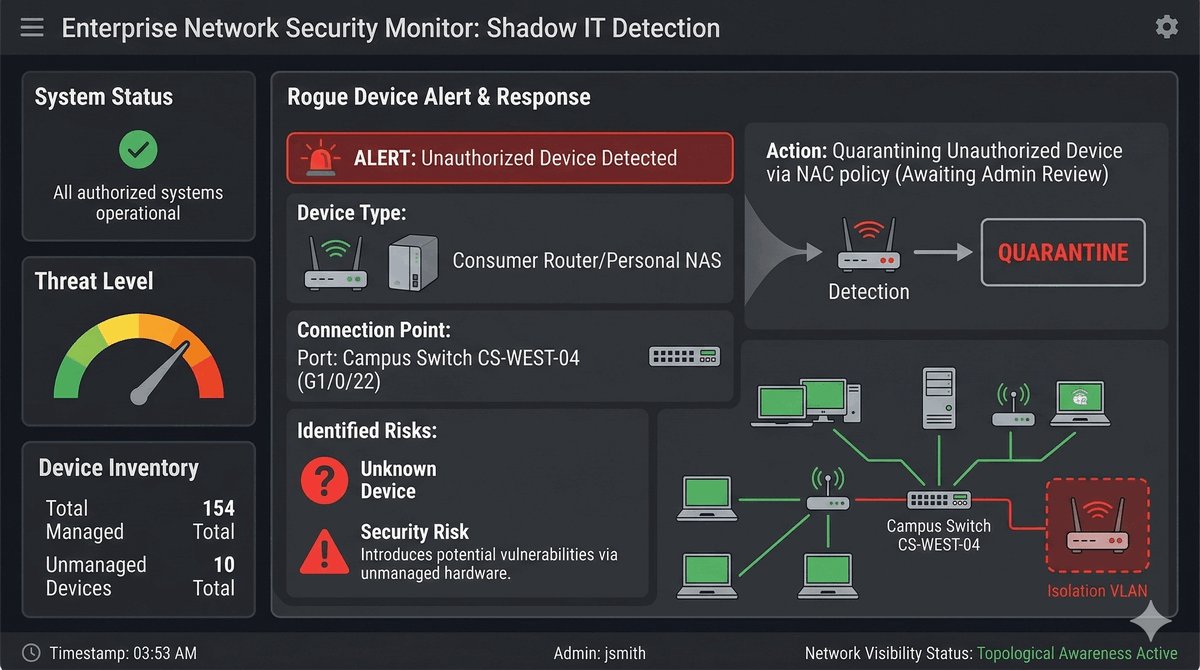Click the green system status checkmark
The image size is (1200, 670).
(x=138, y=151)
